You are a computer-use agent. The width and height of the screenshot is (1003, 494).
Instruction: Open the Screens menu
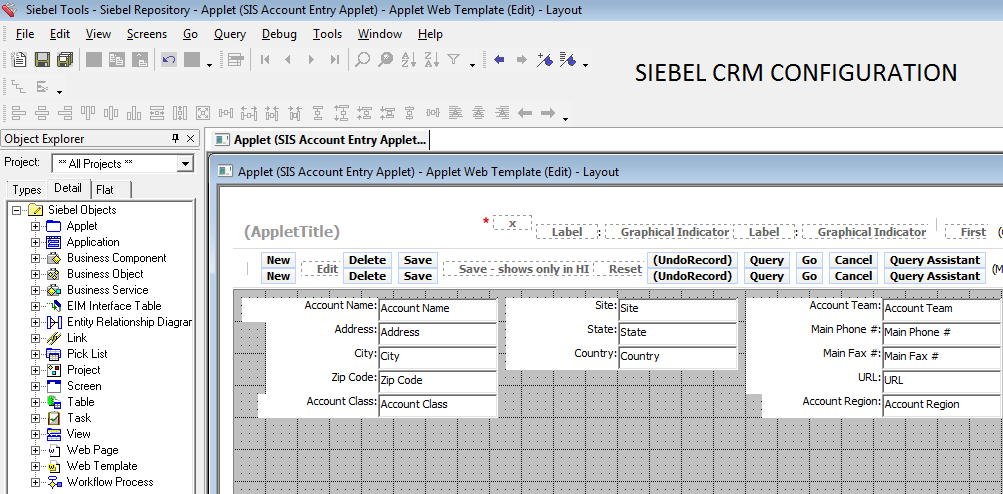coord(146,34)
